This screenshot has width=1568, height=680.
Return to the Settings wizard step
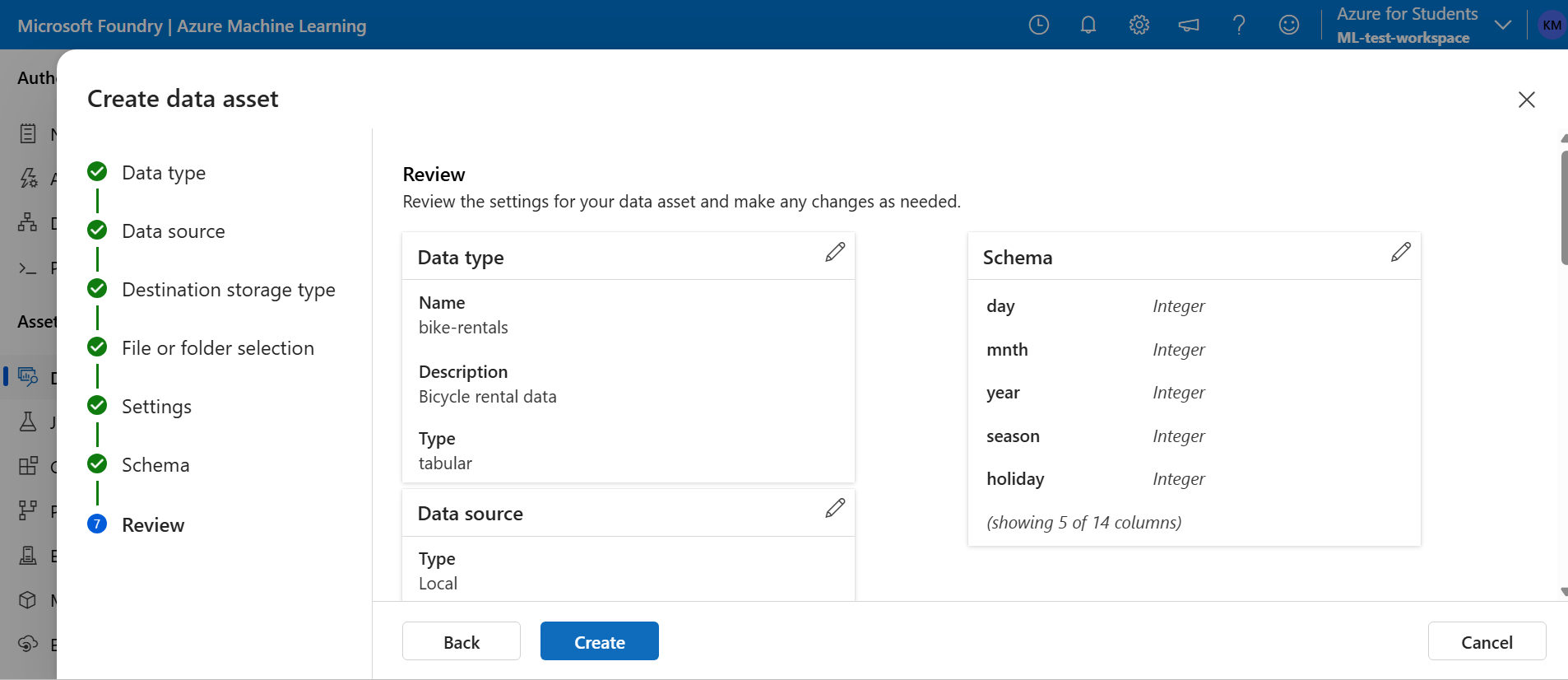pyautogui.click(x=156, y=407)
